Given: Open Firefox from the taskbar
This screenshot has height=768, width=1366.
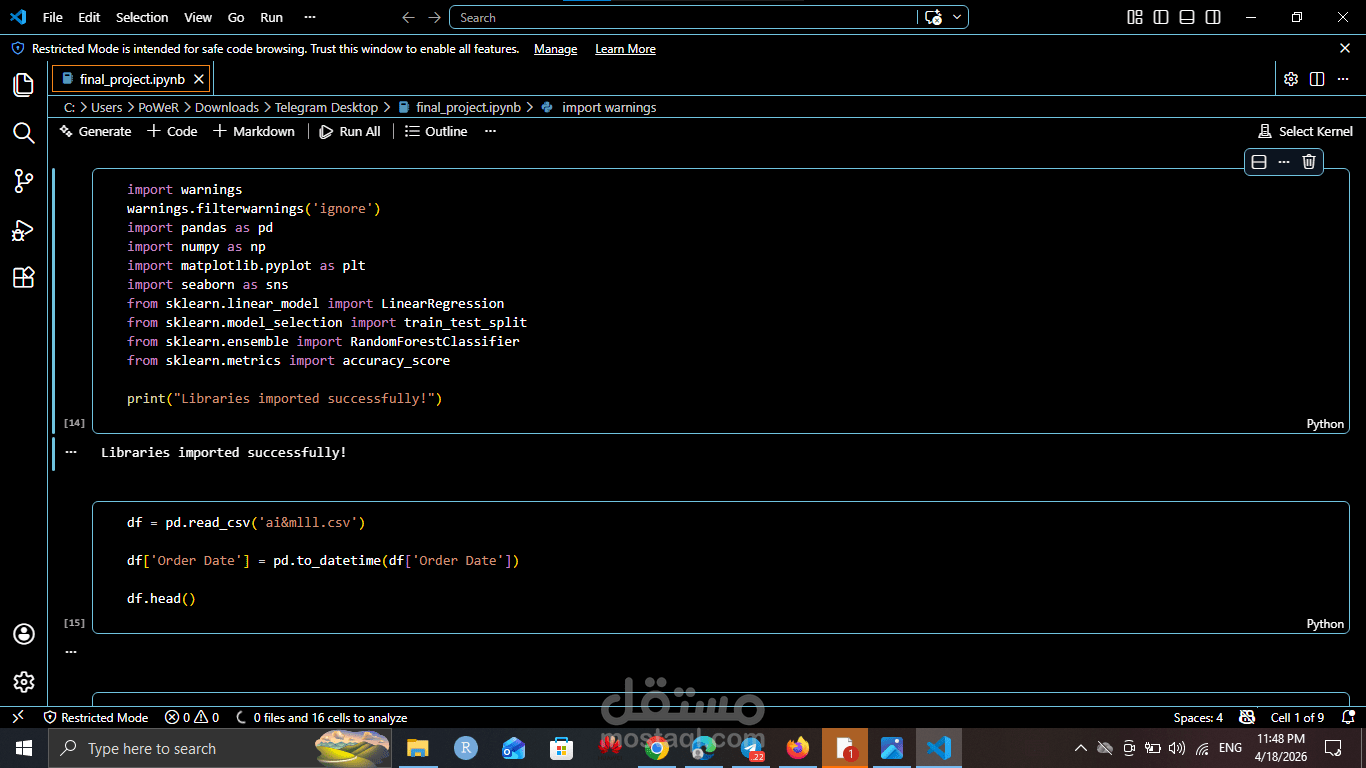Looking at the screenshot, I should (x=798, y=748).
